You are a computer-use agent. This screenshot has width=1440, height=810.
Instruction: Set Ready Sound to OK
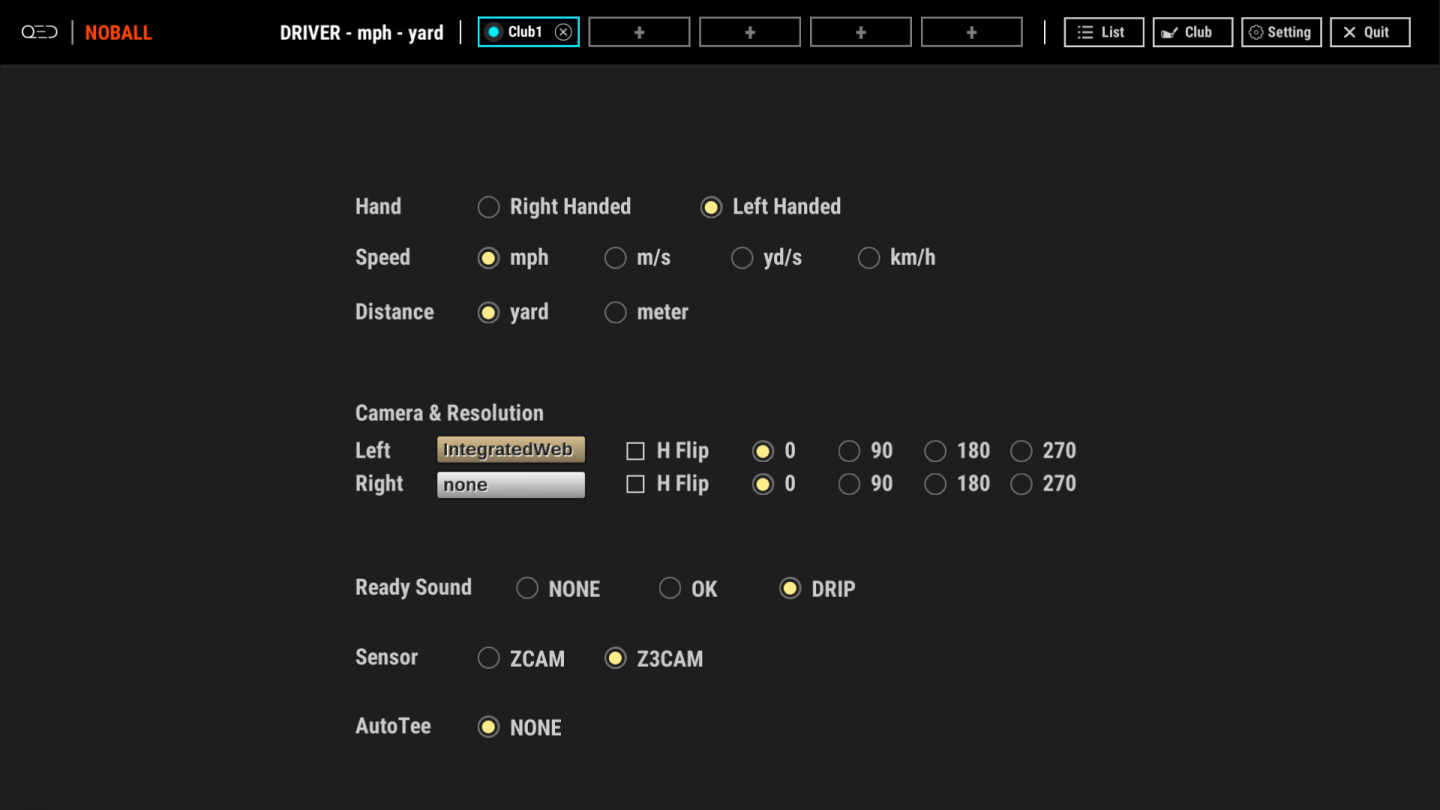pyautogui.click(x=670, y=588)
